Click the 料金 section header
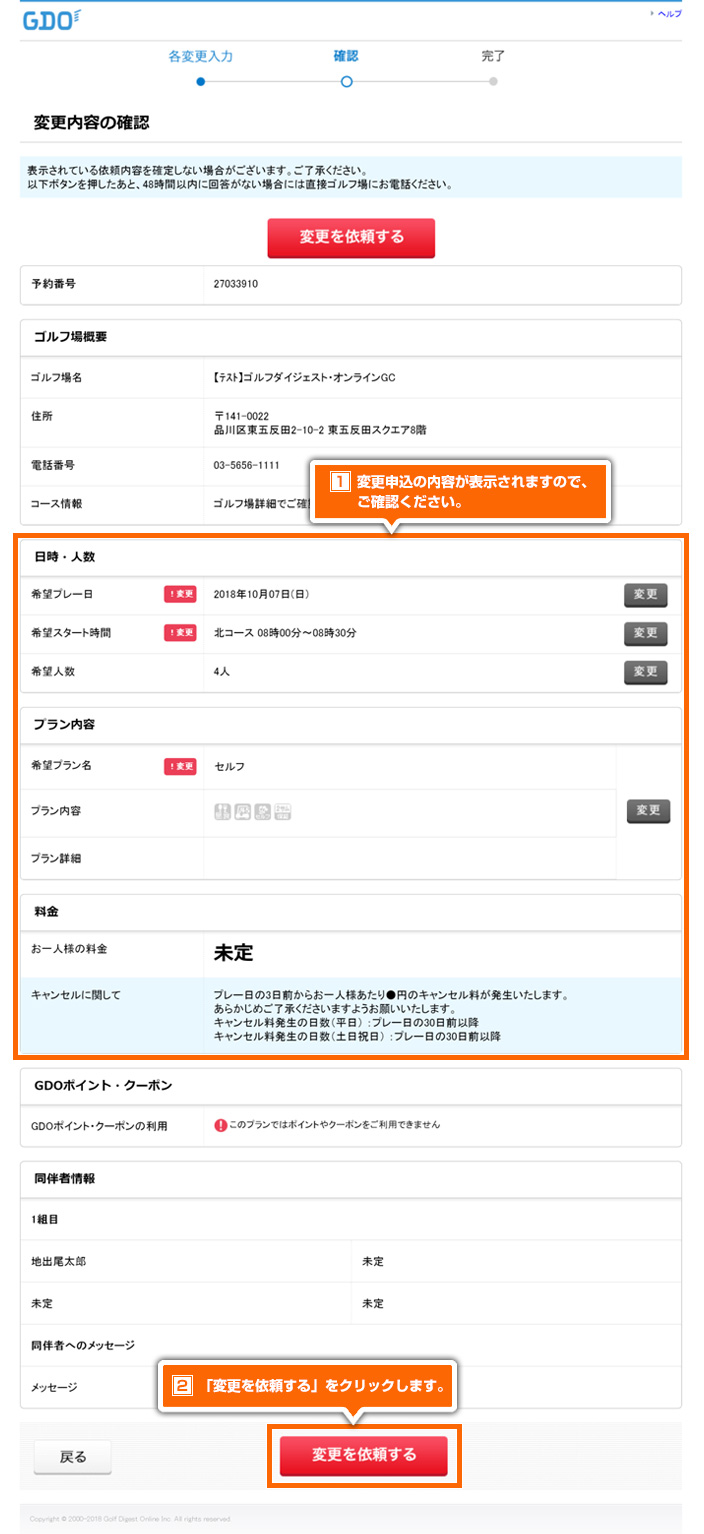 point(48,911)
